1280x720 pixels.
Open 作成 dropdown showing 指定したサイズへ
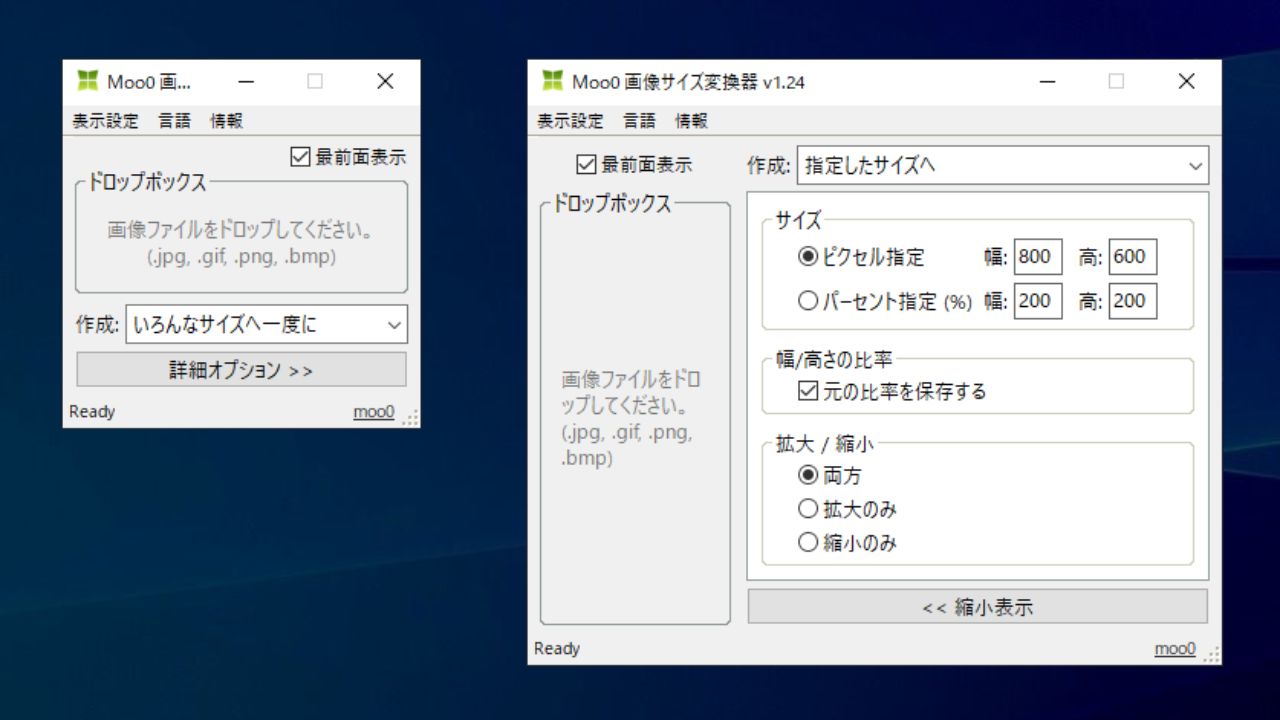(1003, 165)
